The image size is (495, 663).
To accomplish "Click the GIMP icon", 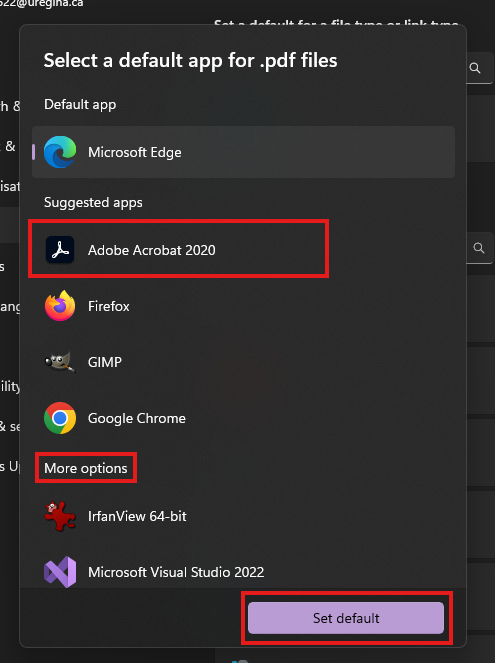I will (60, 362).
